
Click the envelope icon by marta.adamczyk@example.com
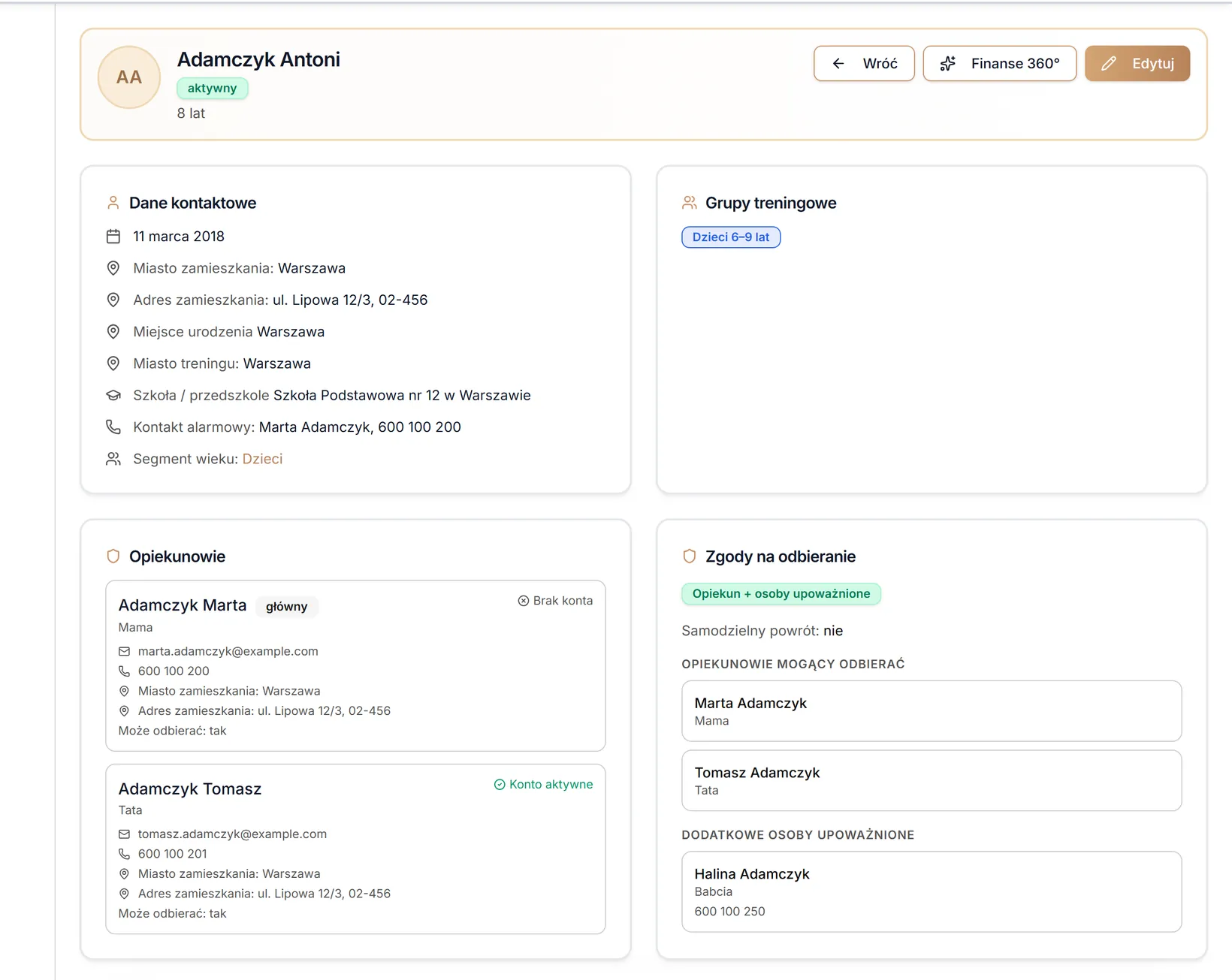point(125,652)
